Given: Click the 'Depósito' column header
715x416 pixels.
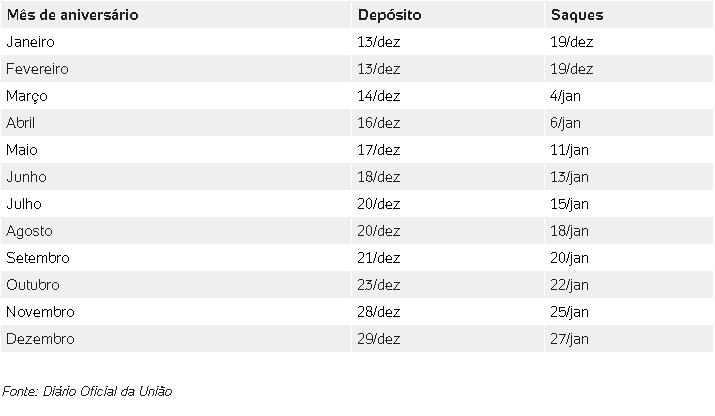Looking at the screenshot, I should 389,16.
